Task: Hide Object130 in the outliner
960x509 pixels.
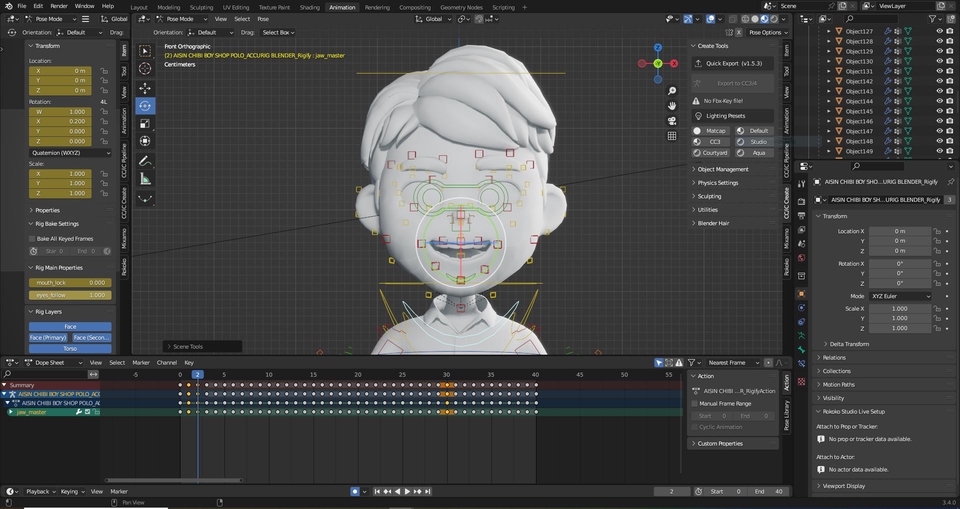Action: [939, 61]
